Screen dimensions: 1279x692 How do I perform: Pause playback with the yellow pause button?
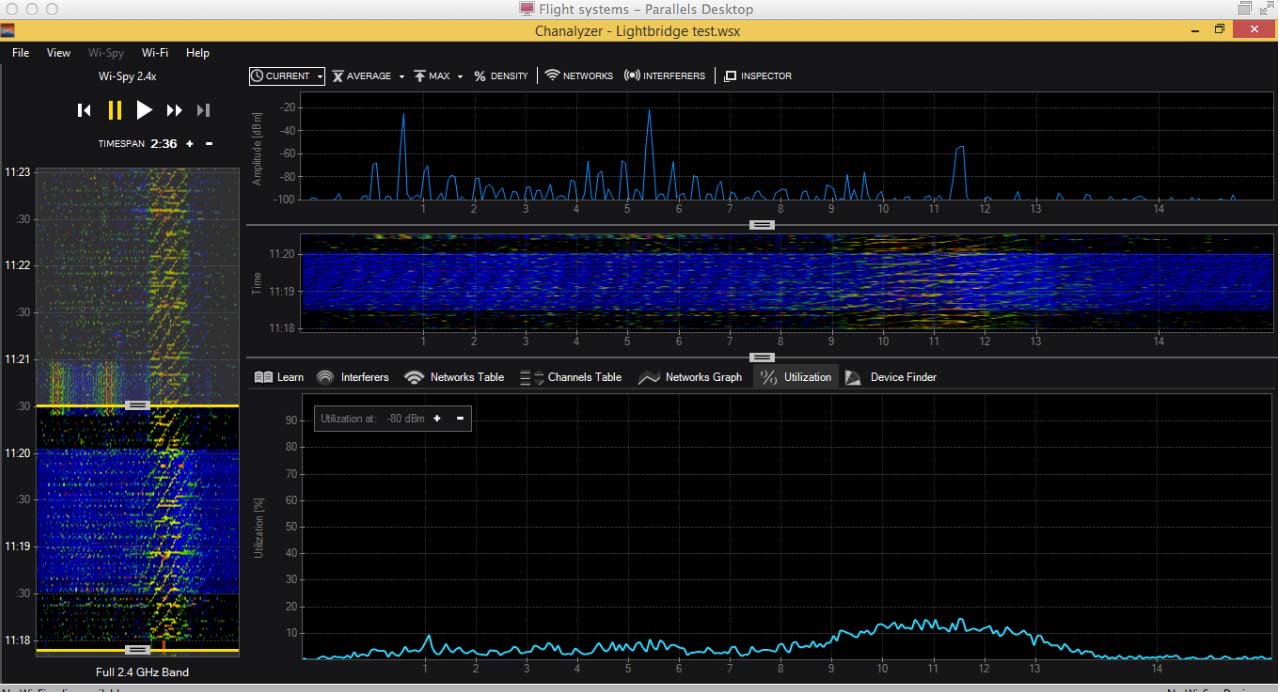click(114, 110)
